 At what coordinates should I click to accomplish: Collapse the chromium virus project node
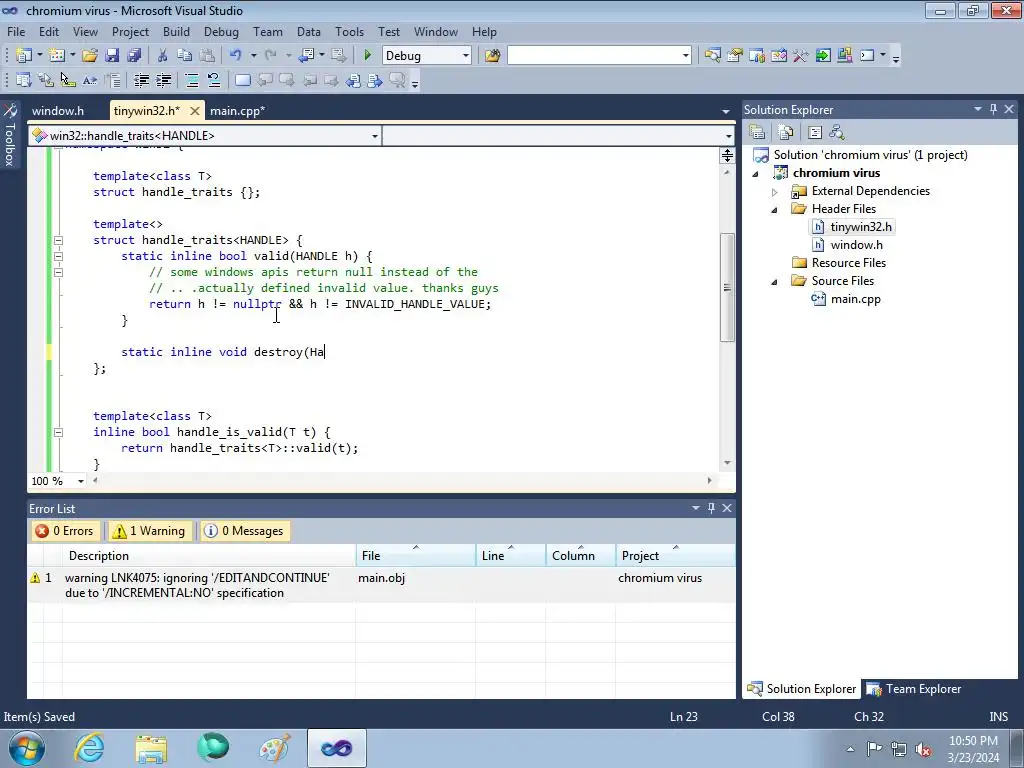coord(756,173)
